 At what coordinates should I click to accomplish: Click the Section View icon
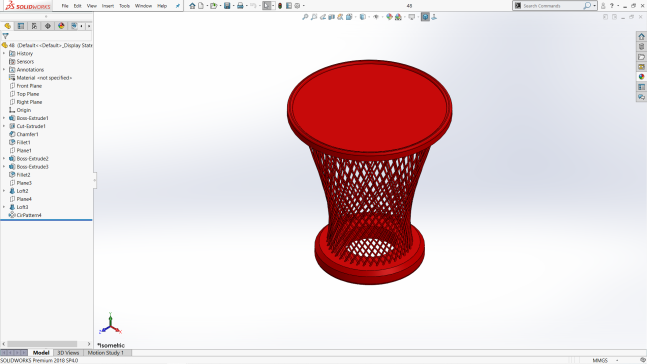click(x=331, y=17)
